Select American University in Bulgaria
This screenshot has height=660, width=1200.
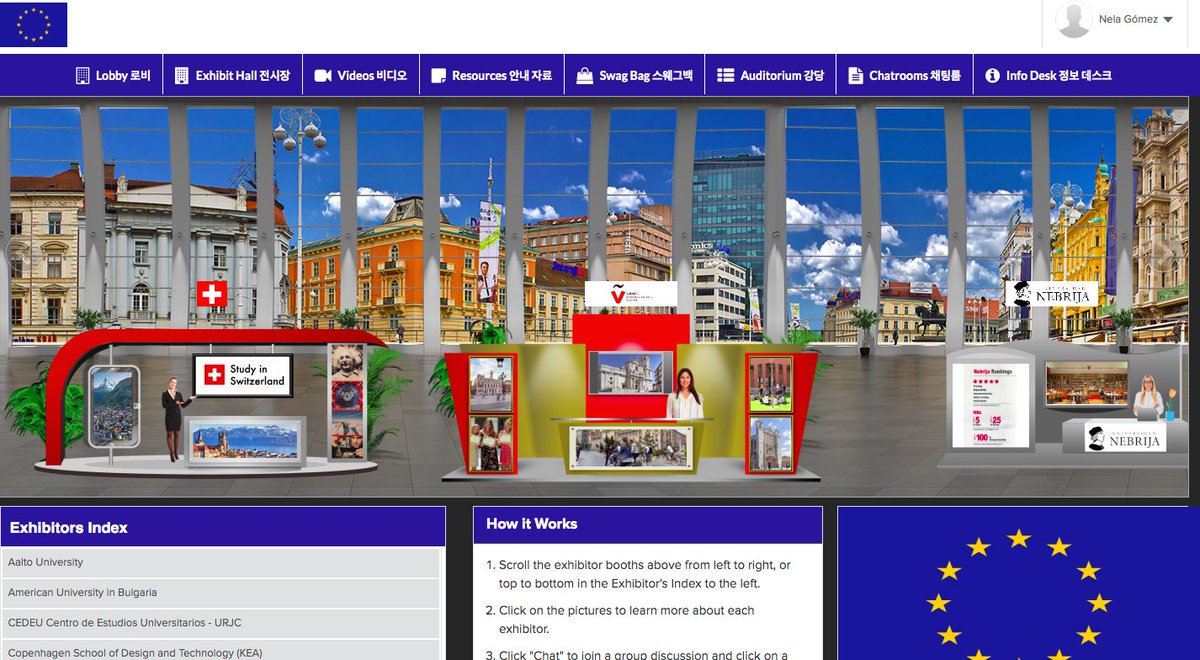coord(220,593)
